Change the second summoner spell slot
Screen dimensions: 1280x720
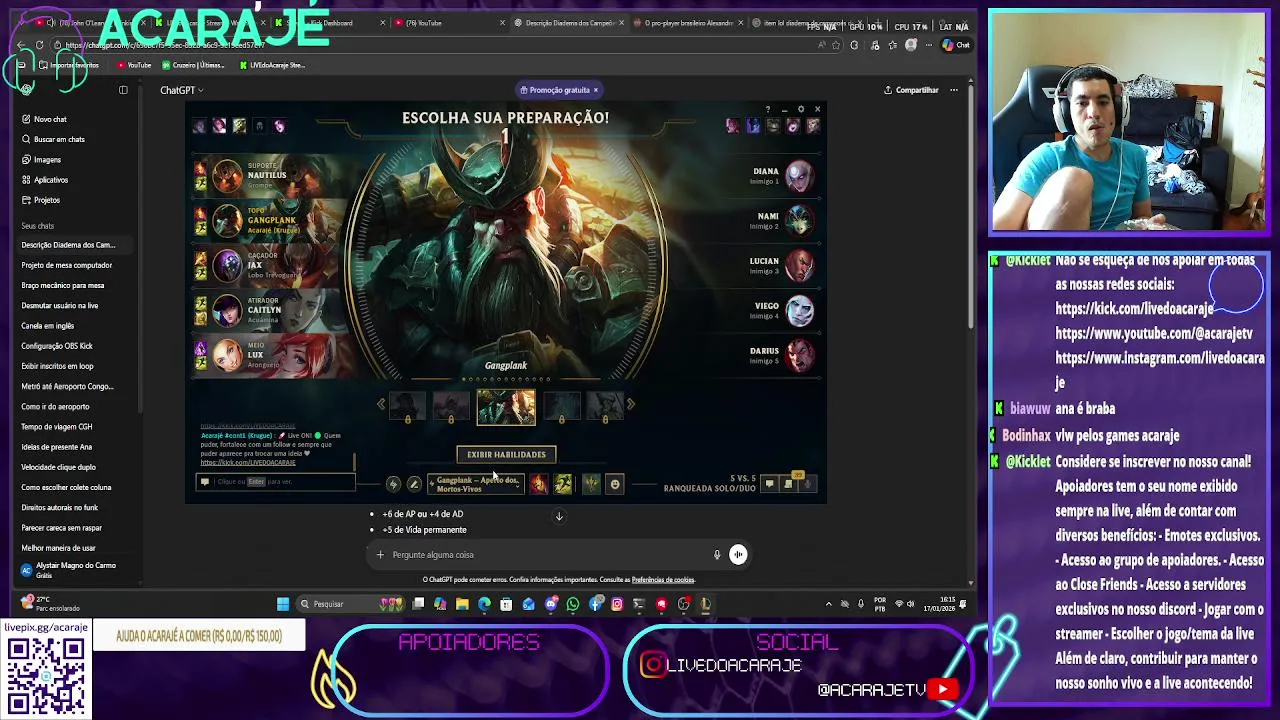pyautogui.click(x=563, y=484)
